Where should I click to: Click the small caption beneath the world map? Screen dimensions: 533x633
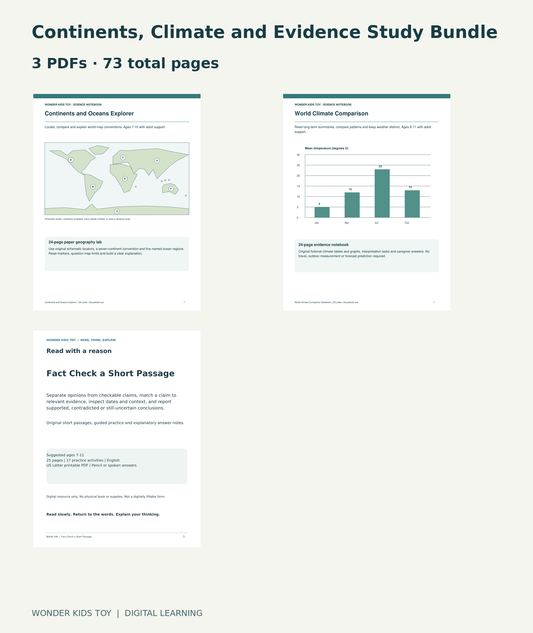click(x=88, y=219)
